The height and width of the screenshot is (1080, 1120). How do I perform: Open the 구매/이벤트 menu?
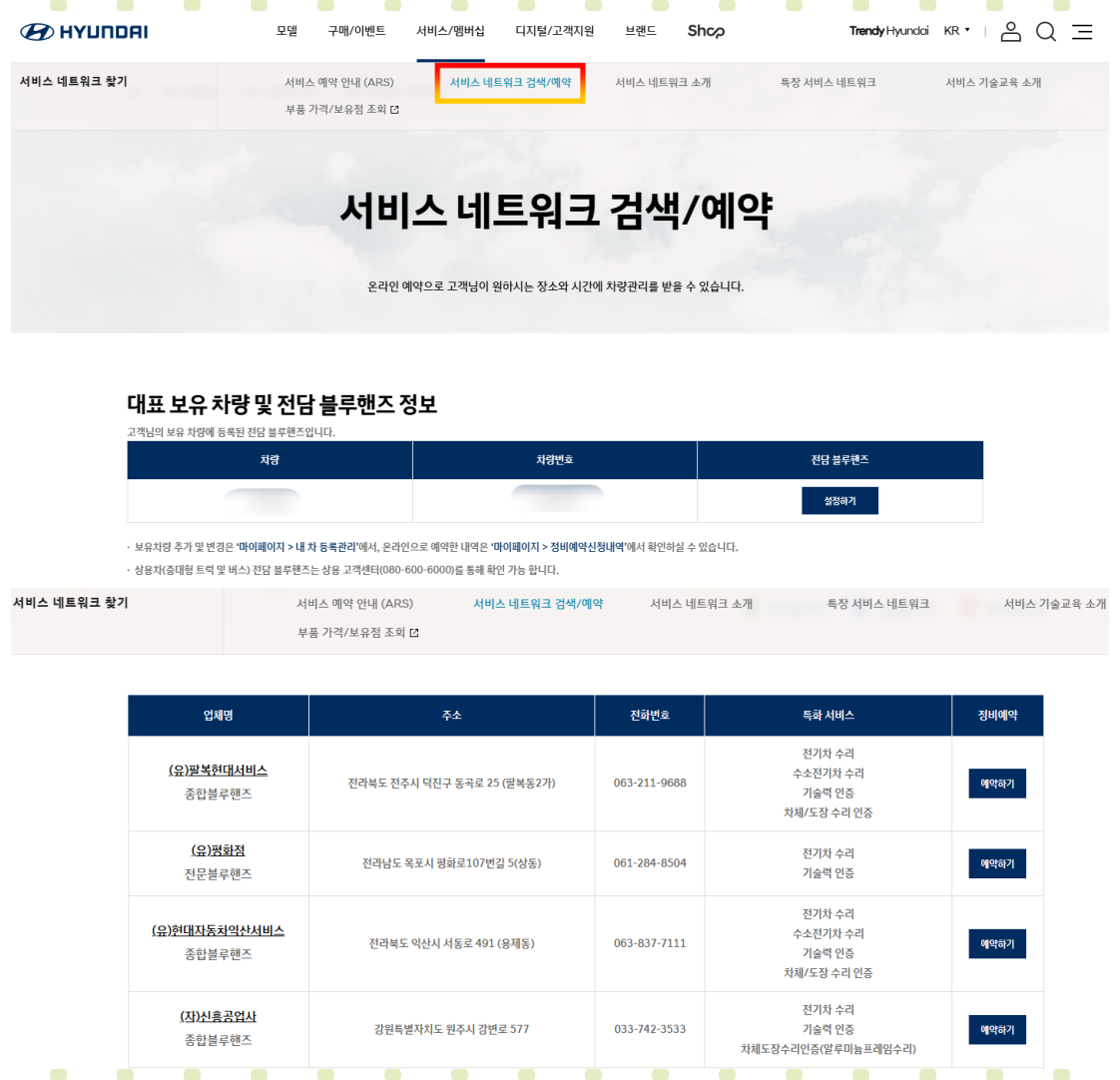(x=356, y=31)
